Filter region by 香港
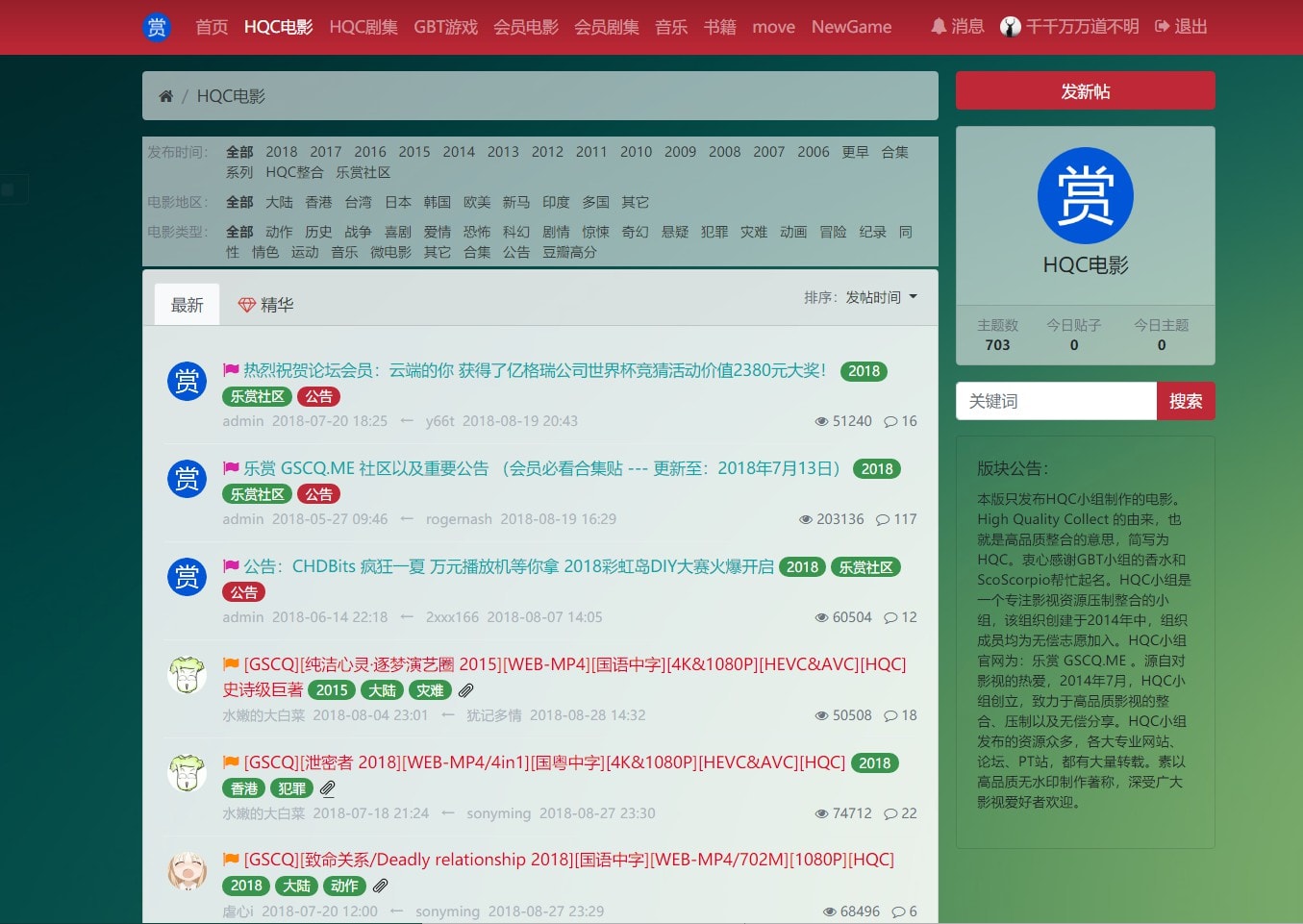Image resolution: width=1303 pixels, height=924 pixels. tap(318, 202)
